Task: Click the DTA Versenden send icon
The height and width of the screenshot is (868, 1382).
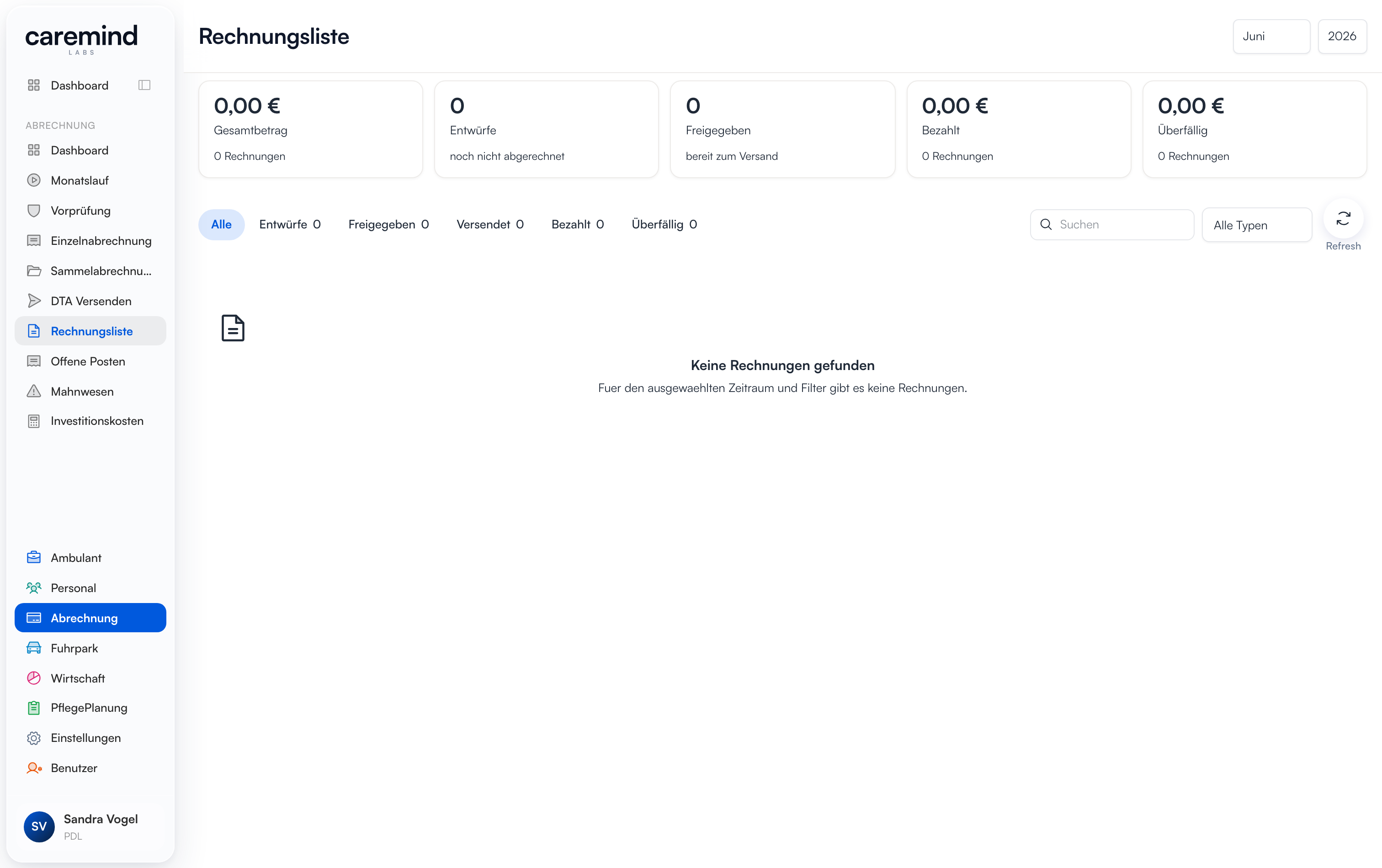Action: click(34, 301)
